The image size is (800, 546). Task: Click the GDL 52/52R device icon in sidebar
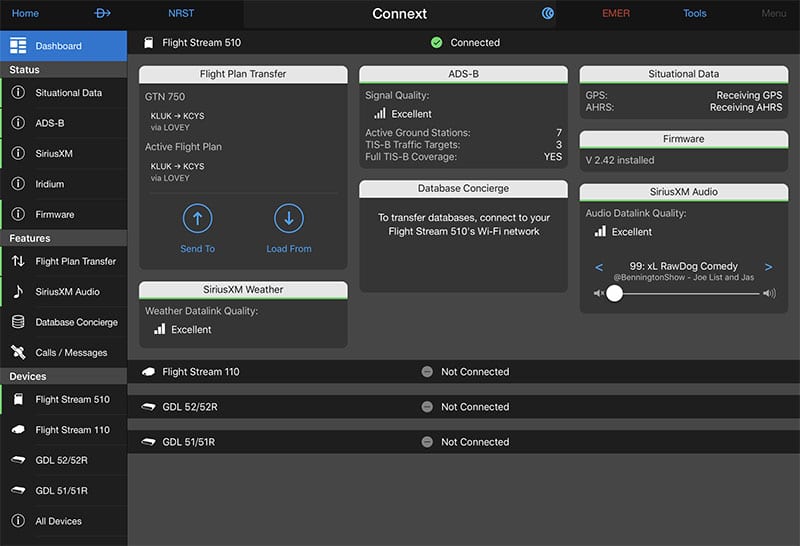[x=18, y=460]
